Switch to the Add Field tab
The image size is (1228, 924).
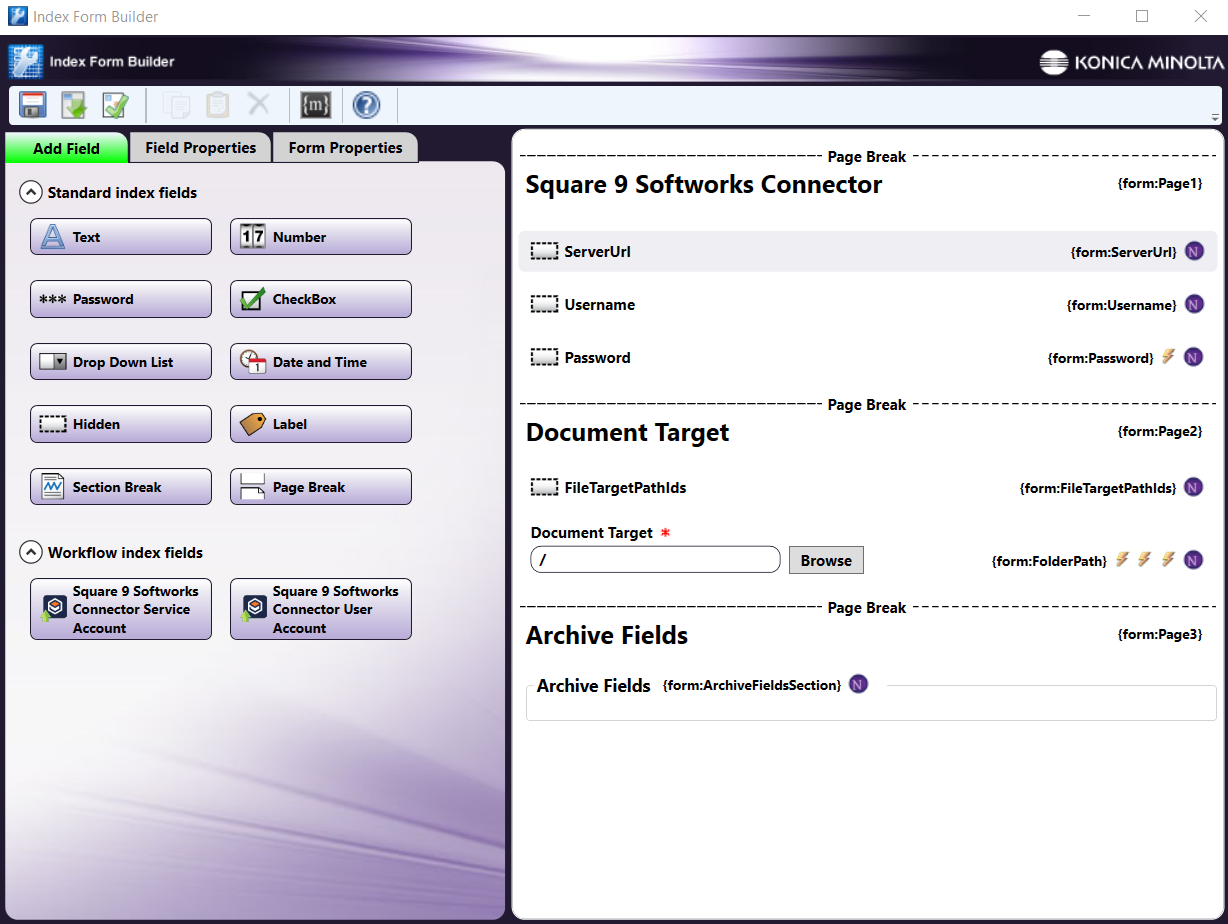click(x=67, y=148)
